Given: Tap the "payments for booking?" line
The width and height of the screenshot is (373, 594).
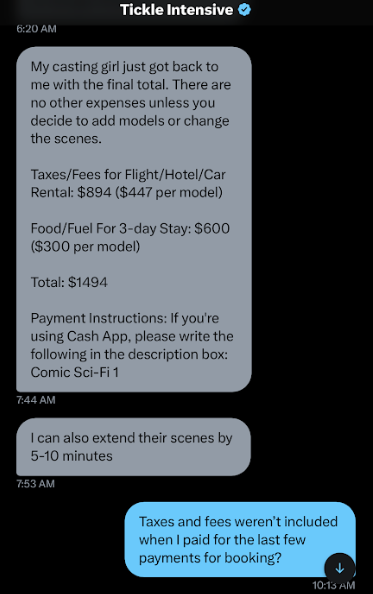Looking at the screenshot, I should click(210, 558).
